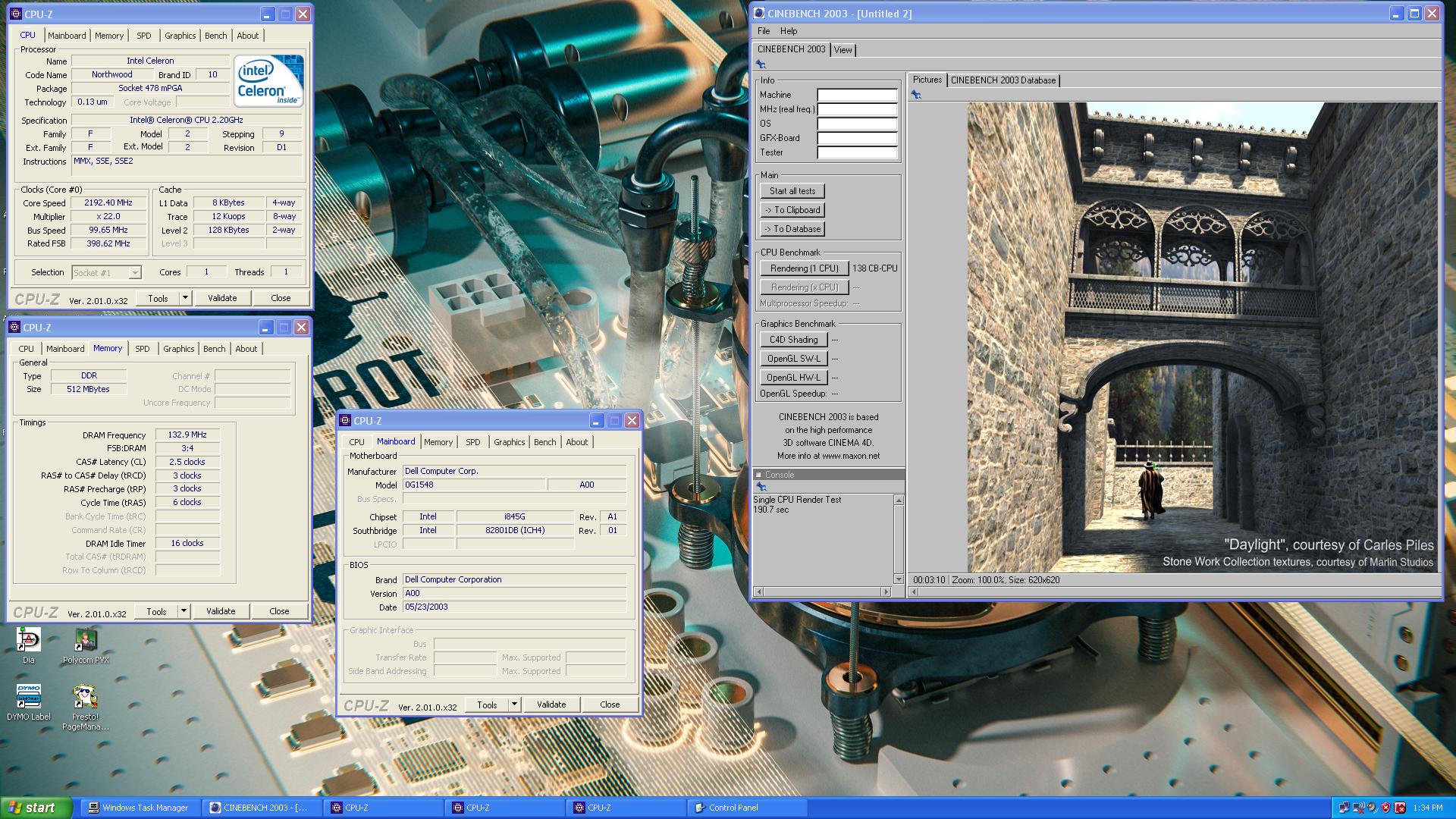Image resolution: width=1456 pixels, height=819 pixels.
Task: Expand the Tools dropdown arrow in CPU-Z CPU window
Action: click(x=185, y=298)
